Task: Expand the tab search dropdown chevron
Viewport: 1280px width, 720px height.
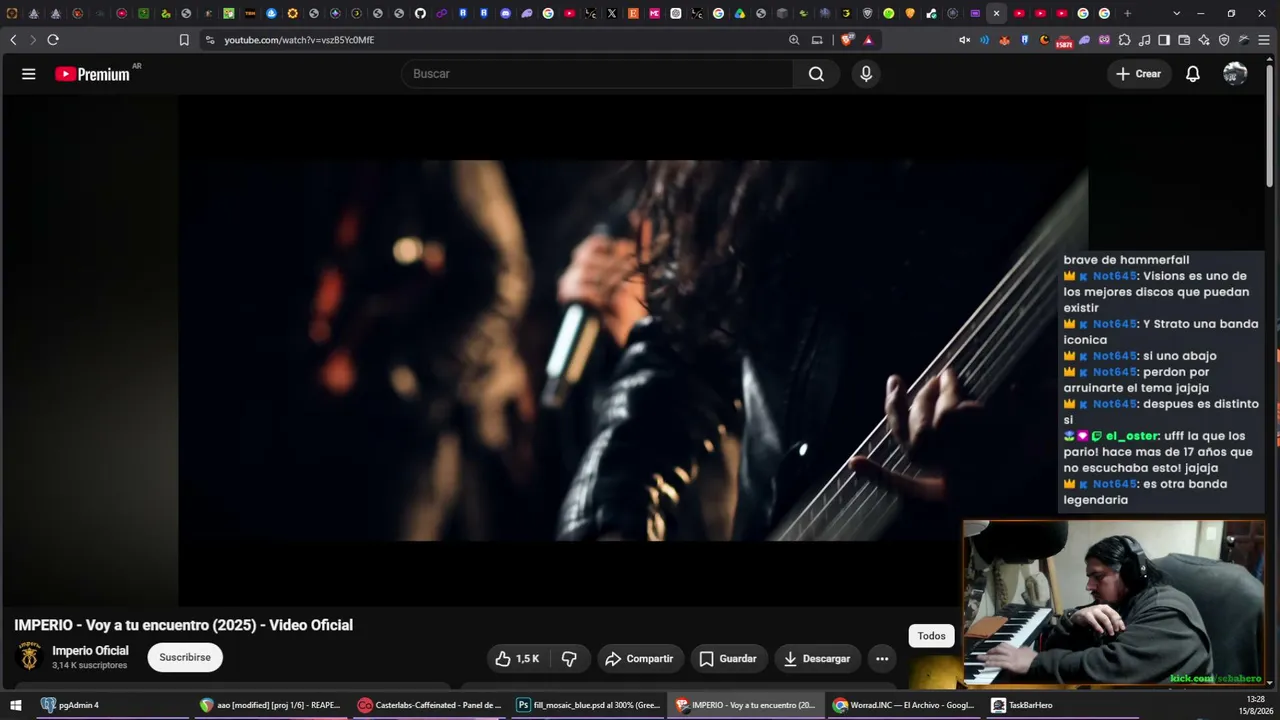Action: click(1176, 13)
